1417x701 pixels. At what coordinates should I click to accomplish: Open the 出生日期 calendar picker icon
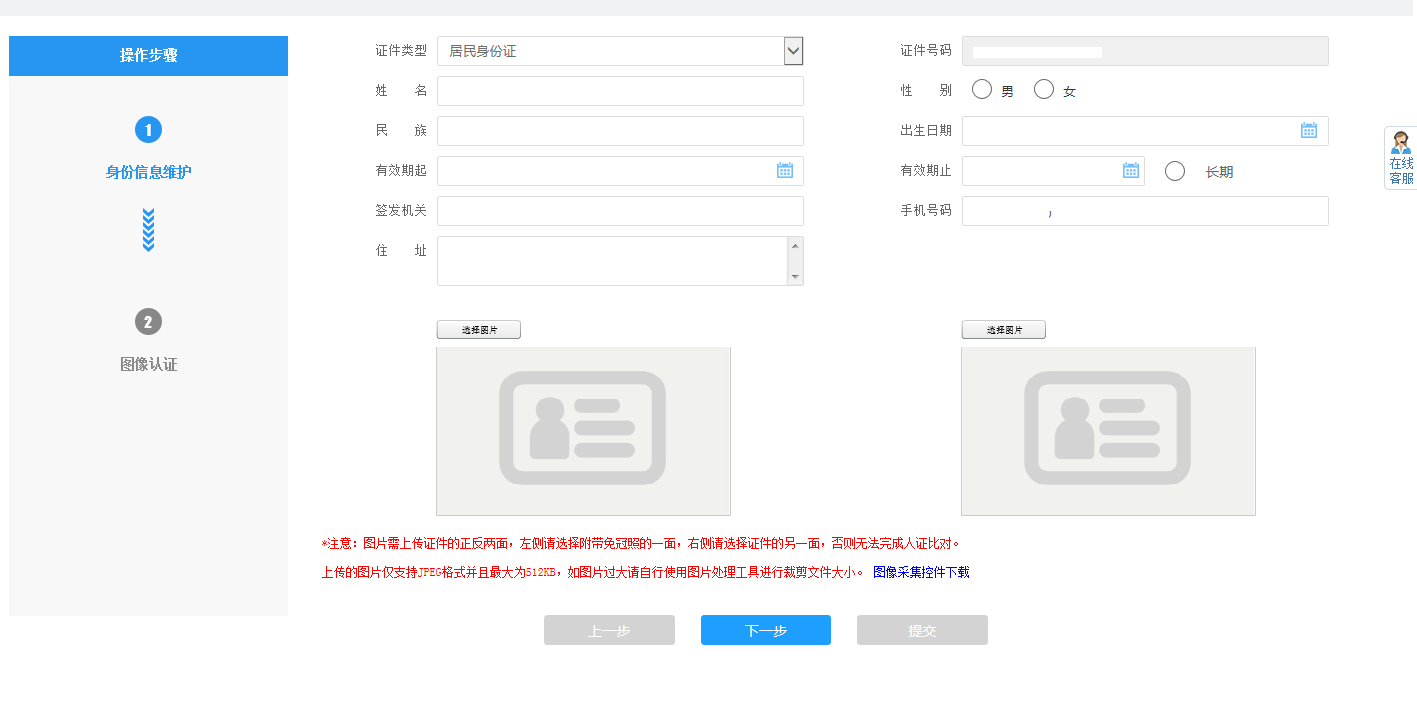click(1308, 130)
